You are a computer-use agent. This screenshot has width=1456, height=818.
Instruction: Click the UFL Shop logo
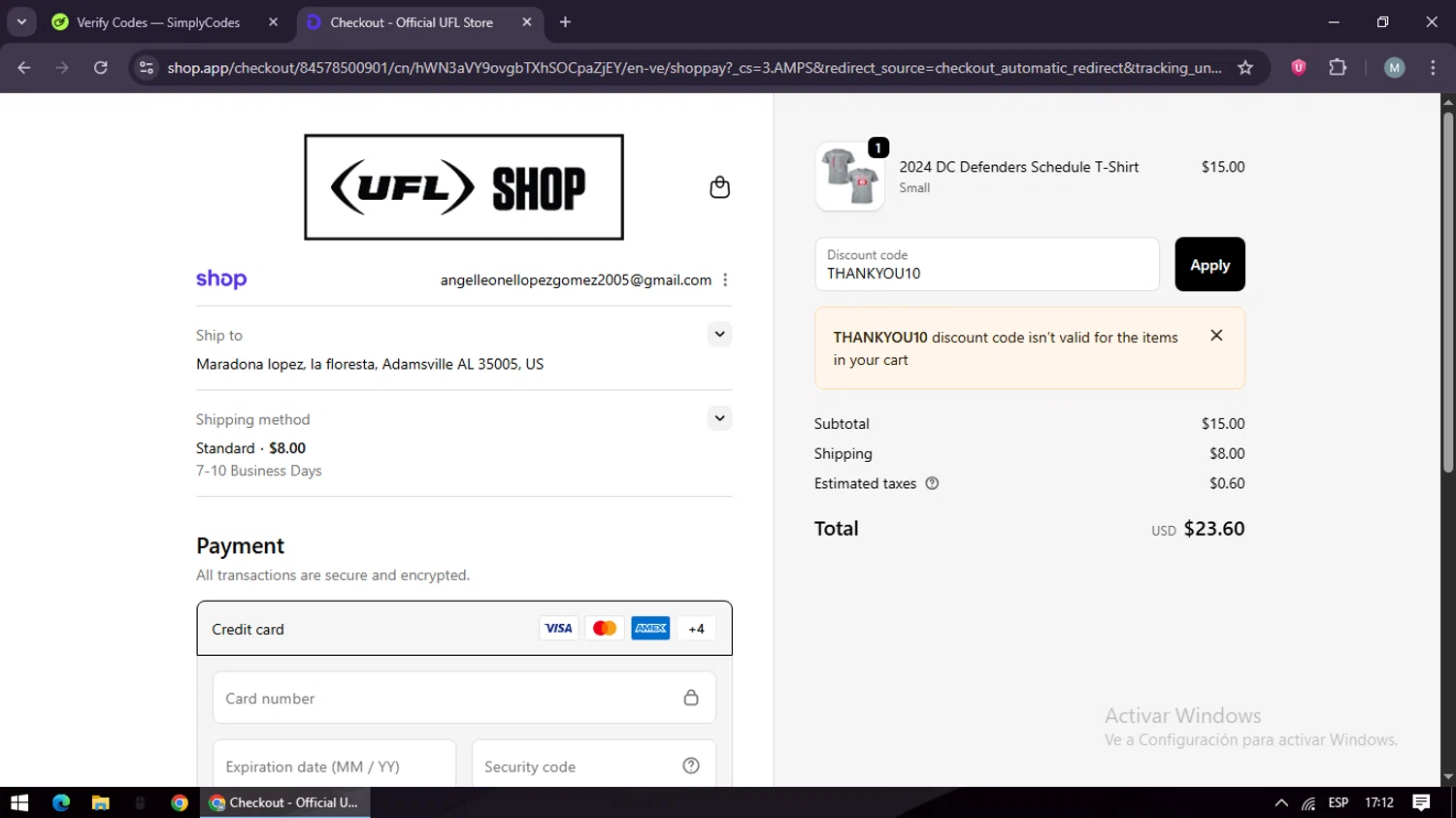tap(464, 187)
